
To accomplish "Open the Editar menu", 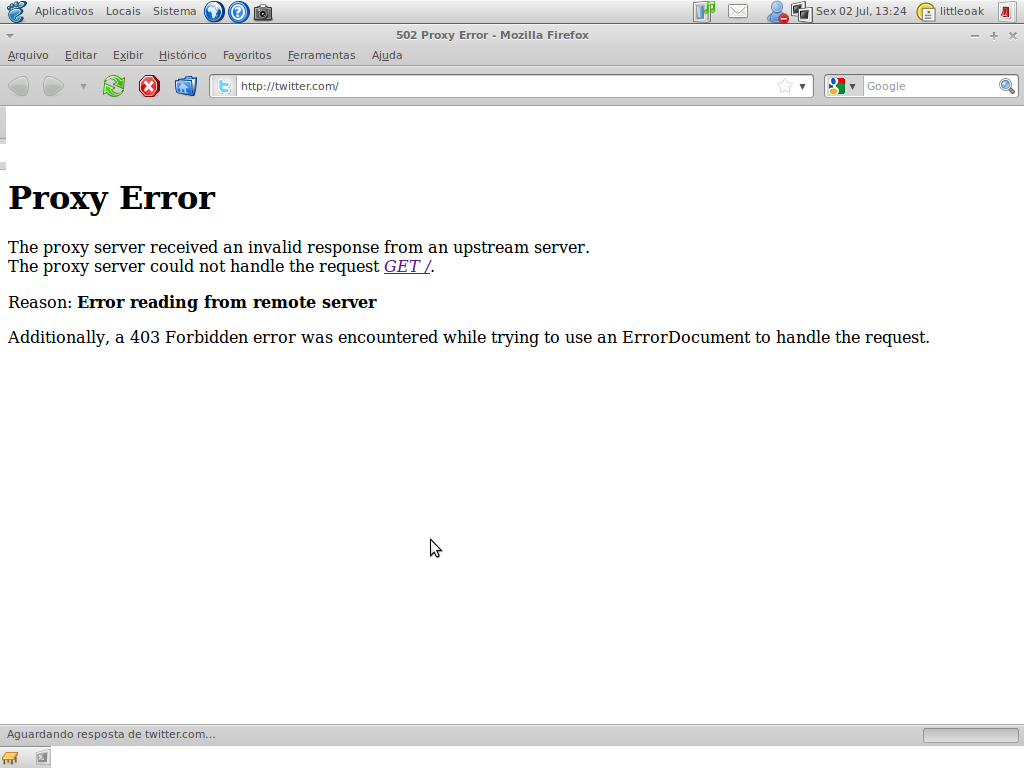I will coord(81,56).
